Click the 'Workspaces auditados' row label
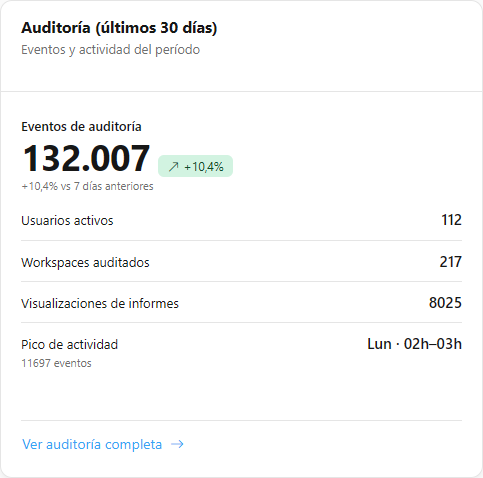Screen dimensions: 483x478 (x=85, y=263)
